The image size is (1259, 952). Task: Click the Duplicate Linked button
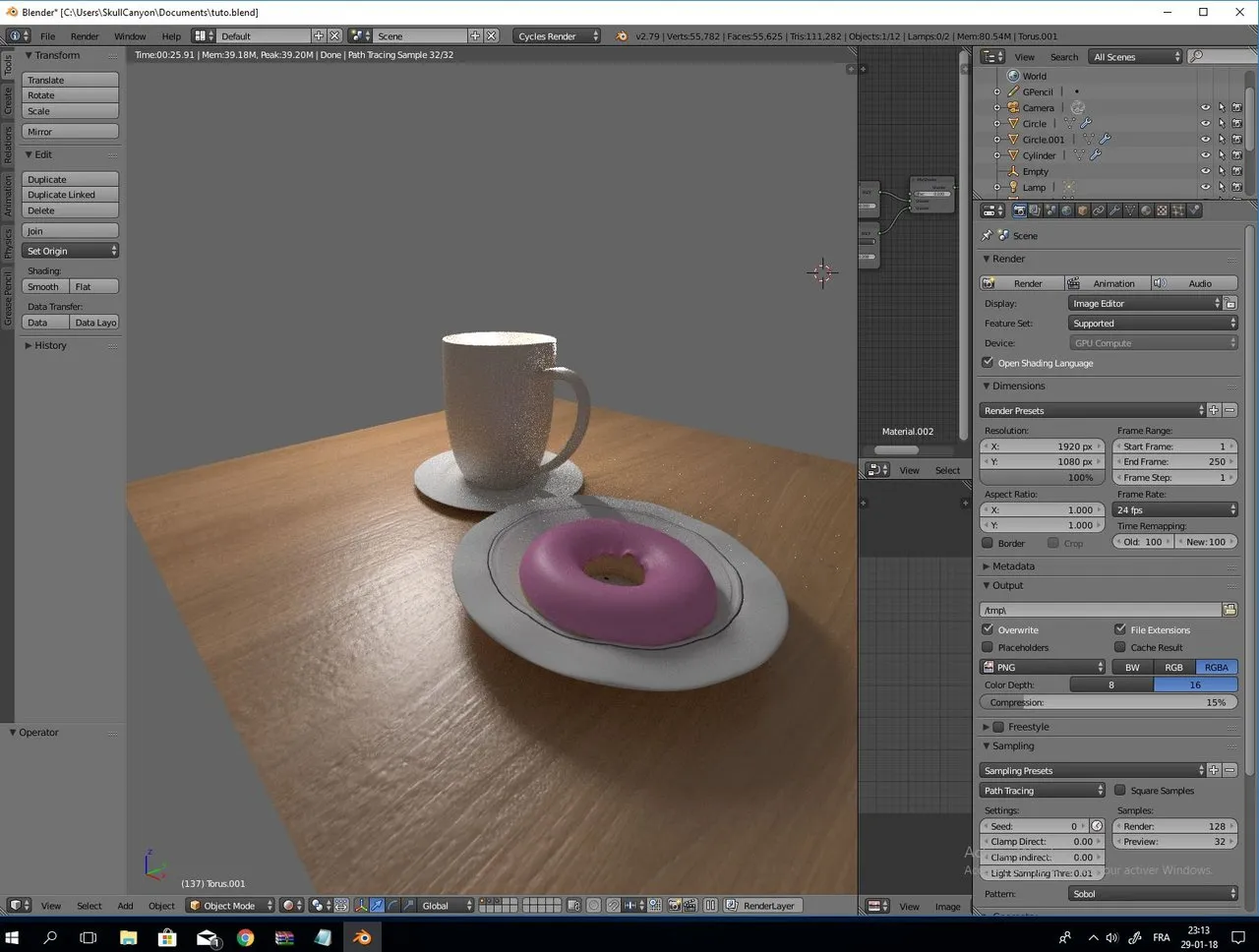70,195
